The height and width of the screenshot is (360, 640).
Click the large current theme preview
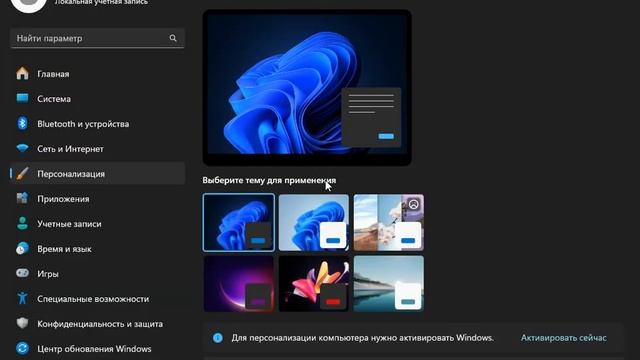click(x=307, y=88)
